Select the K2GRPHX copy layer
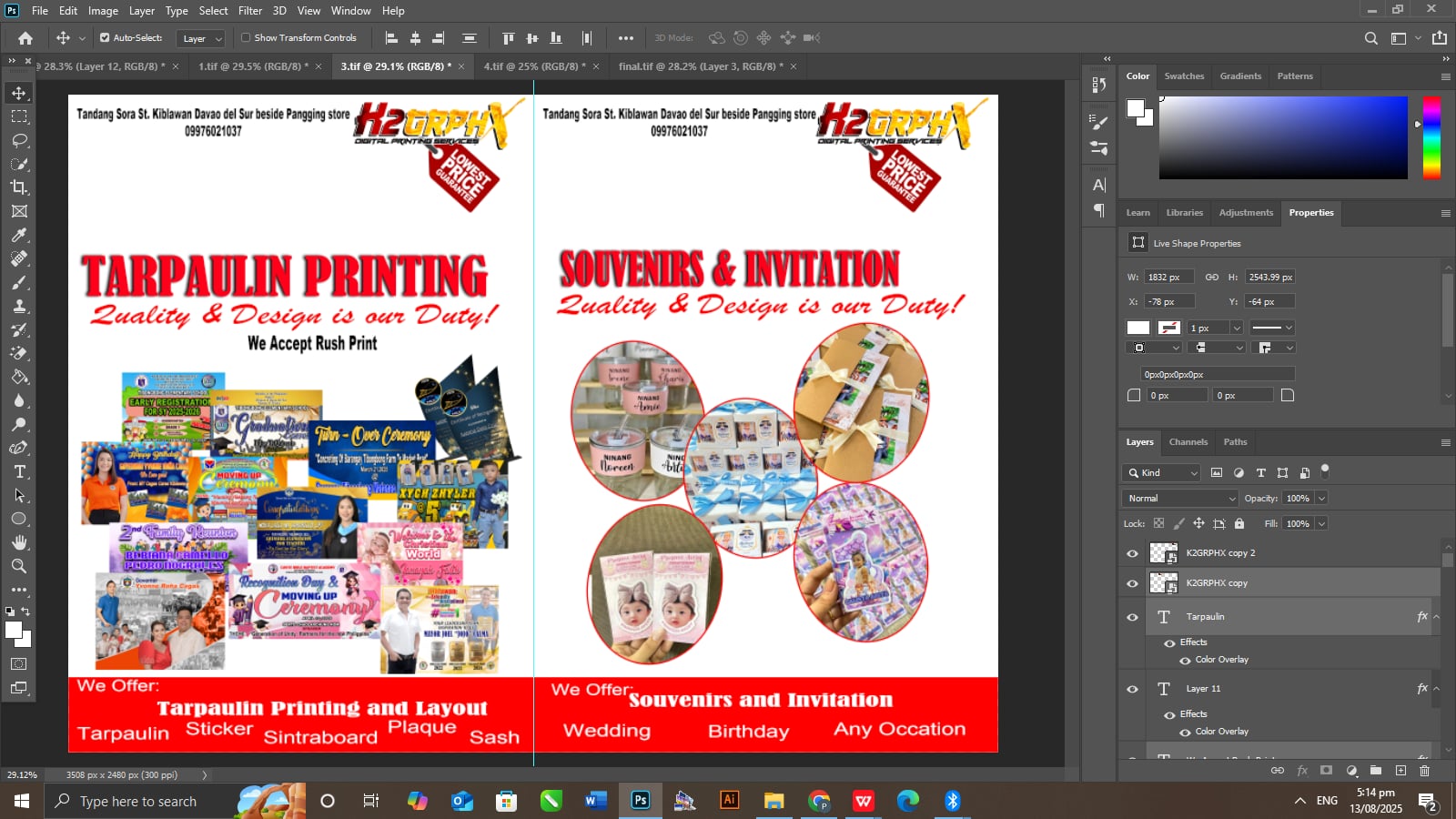Viewport: 1456px width, 819px height. tap(1217, 583)
